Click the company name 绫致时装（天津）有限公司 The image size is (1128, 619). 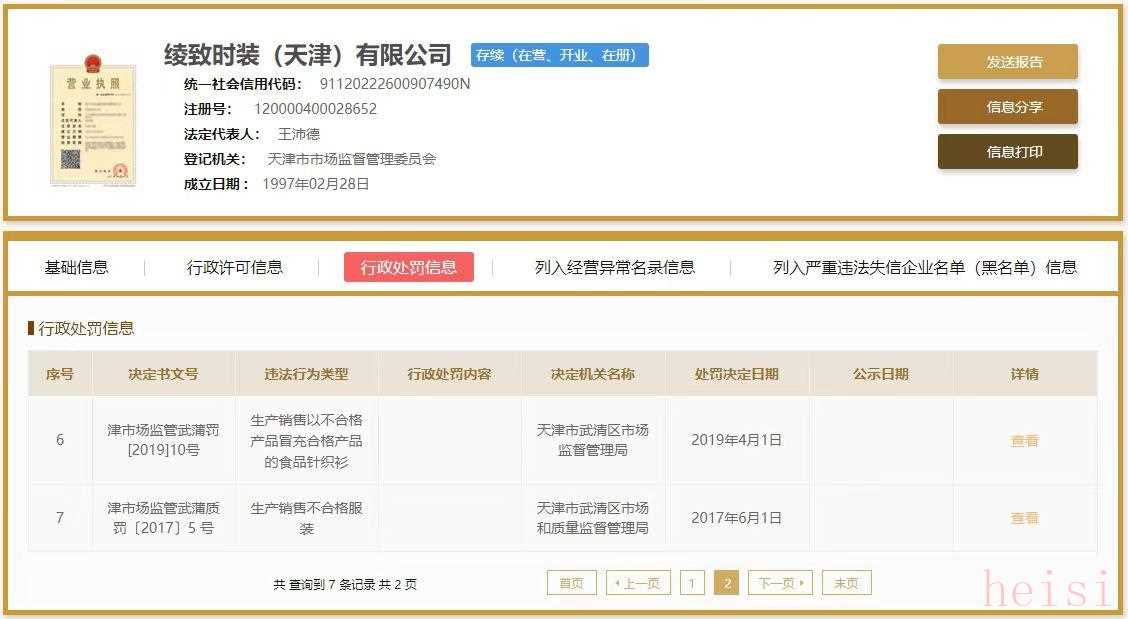(x=308, y=55)
